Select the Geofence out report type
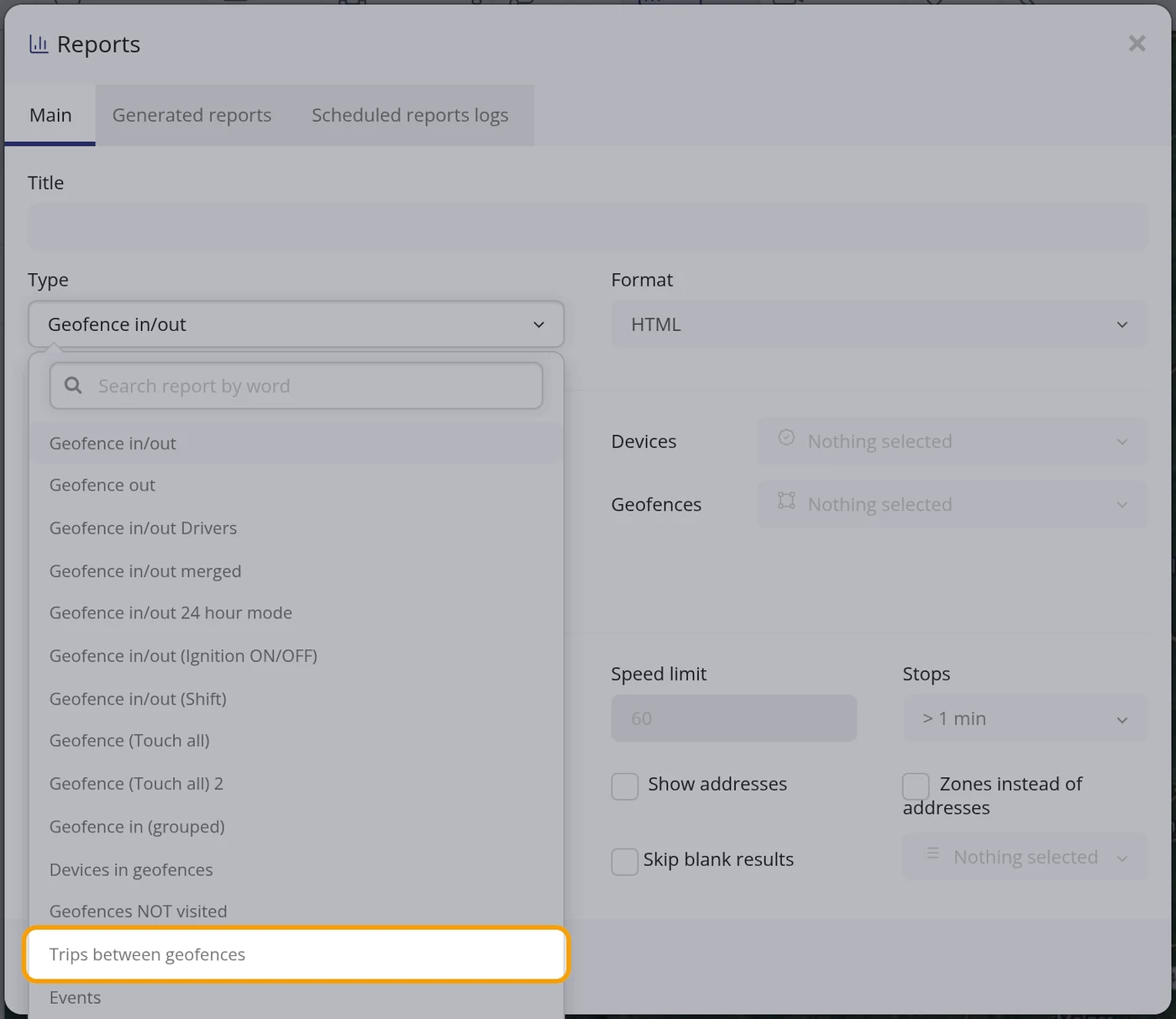 296,486
